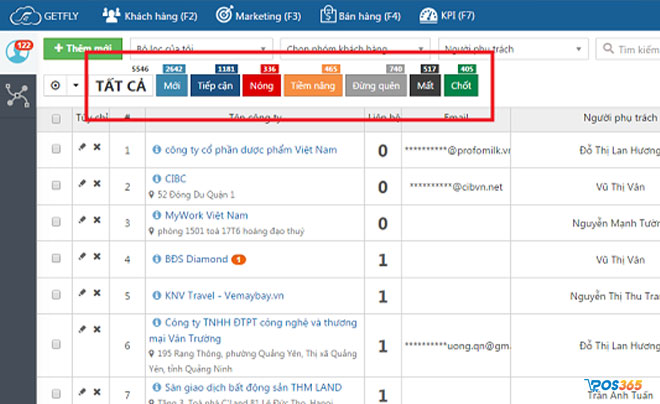The width and height of the screenshot is (660, 404).
Task: Delete KNV Travel row with X icon
Action: 97,292
